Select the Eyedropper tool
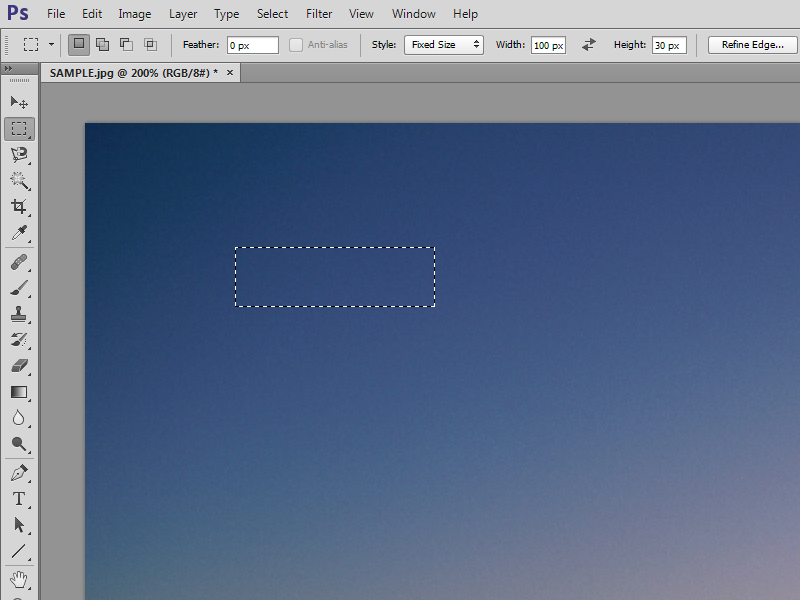Image resolution: width=800 pixels, height=600 pixels. pyautogui.click(x=19, y=233)
